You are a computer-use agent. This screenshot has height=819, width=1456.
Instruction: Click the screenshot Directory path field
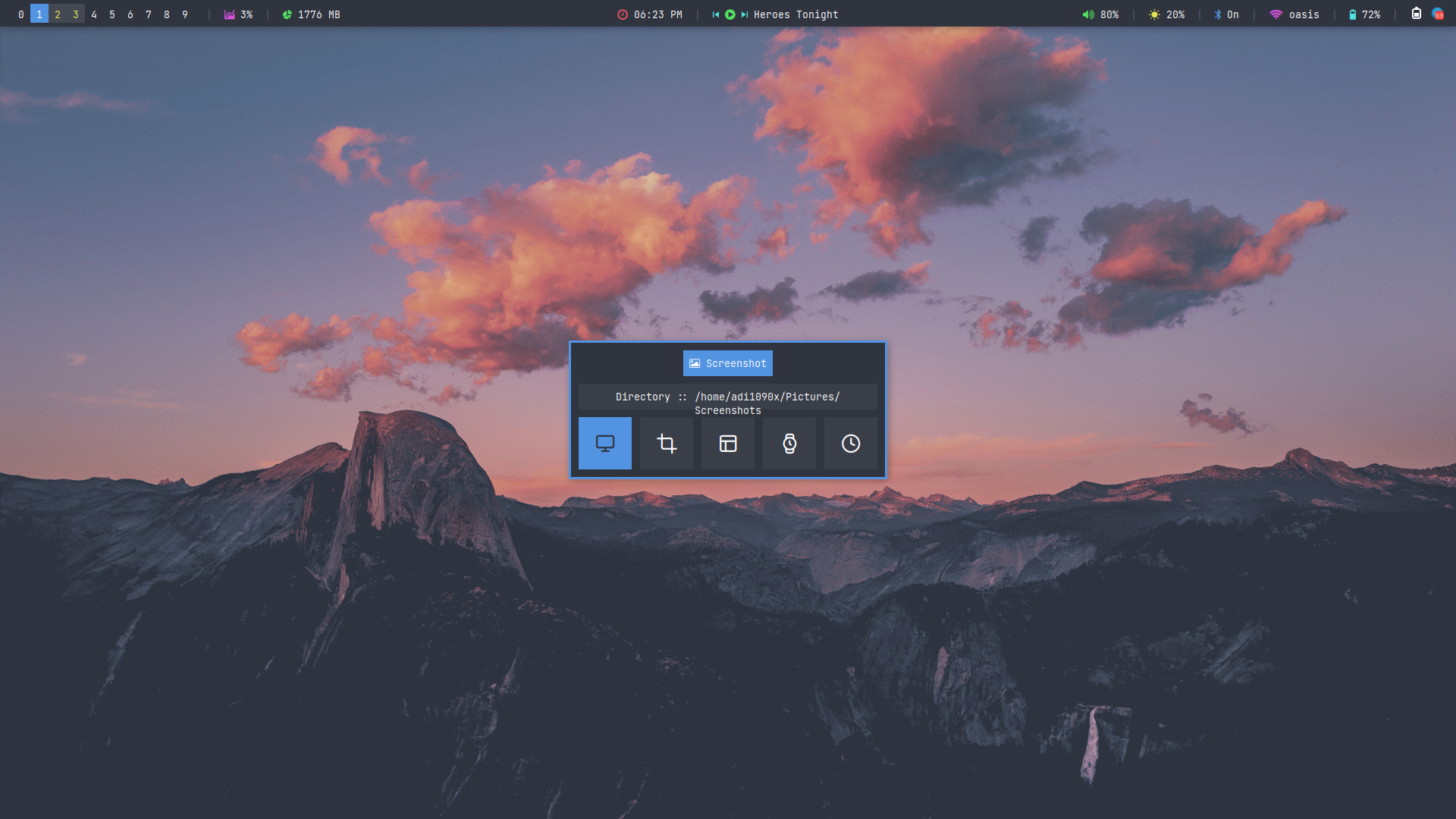click(727, 397)
